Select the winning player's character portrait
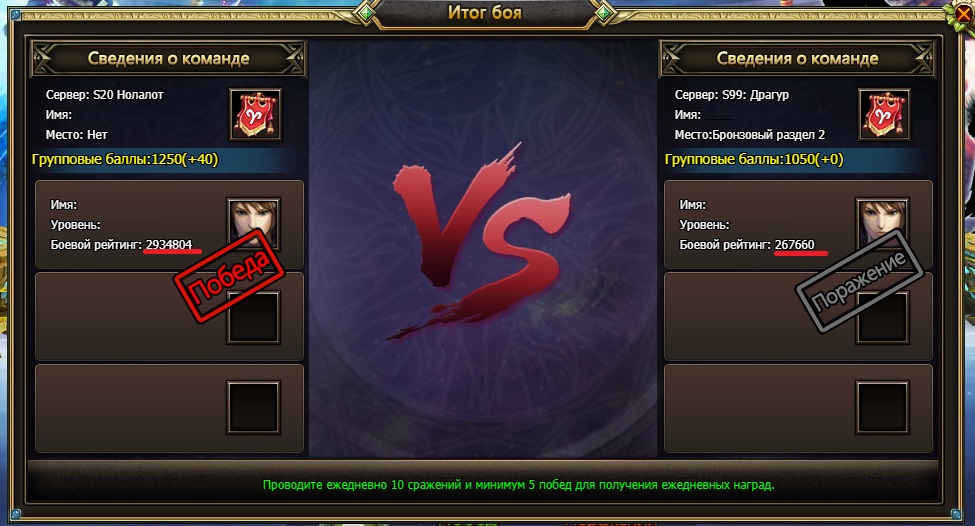This screenshot has height=526, width=975. pyautogui.click(x=253, y=223)
